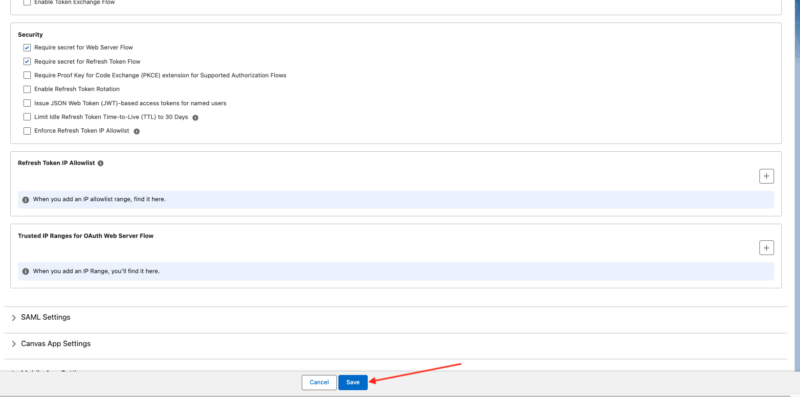Click Trusted IP Ranges for OAuth Web Server Flow heading

point(86,236)
